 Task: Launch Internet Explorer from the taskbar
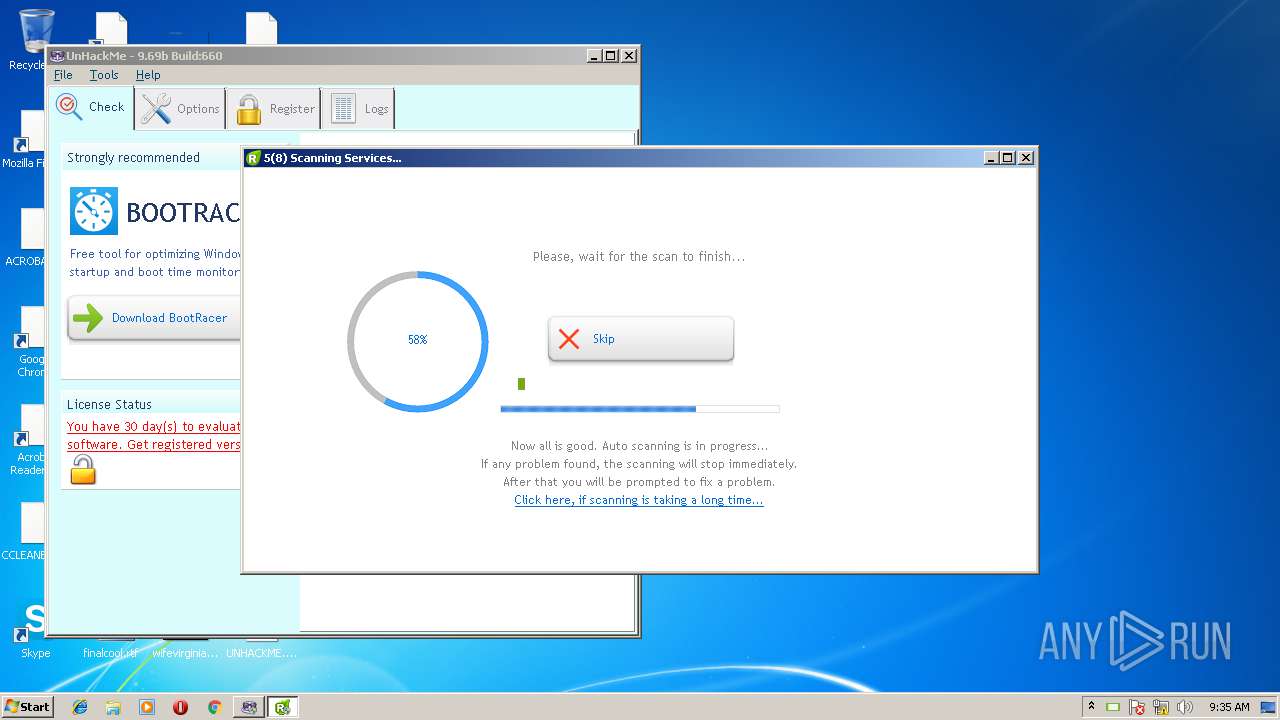click(x=80, y=707)
